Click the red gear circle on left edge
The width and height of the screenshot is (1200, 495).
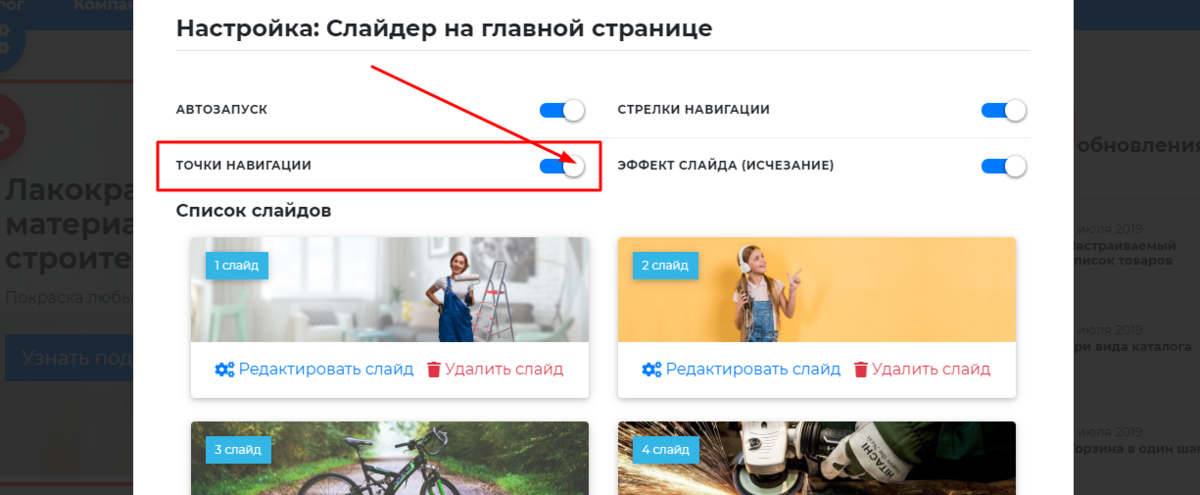9,130
